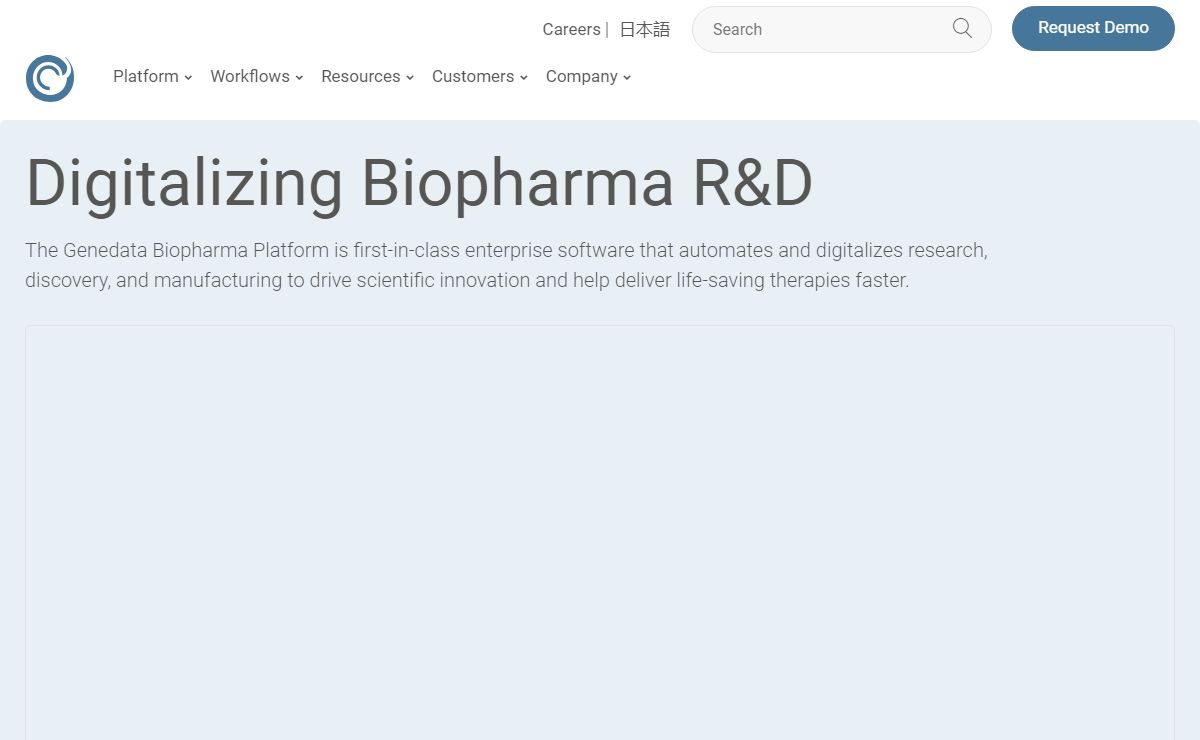The image size is (1200, 740).
Task: Go to the Careers page
Action: [x=571, y=30]
